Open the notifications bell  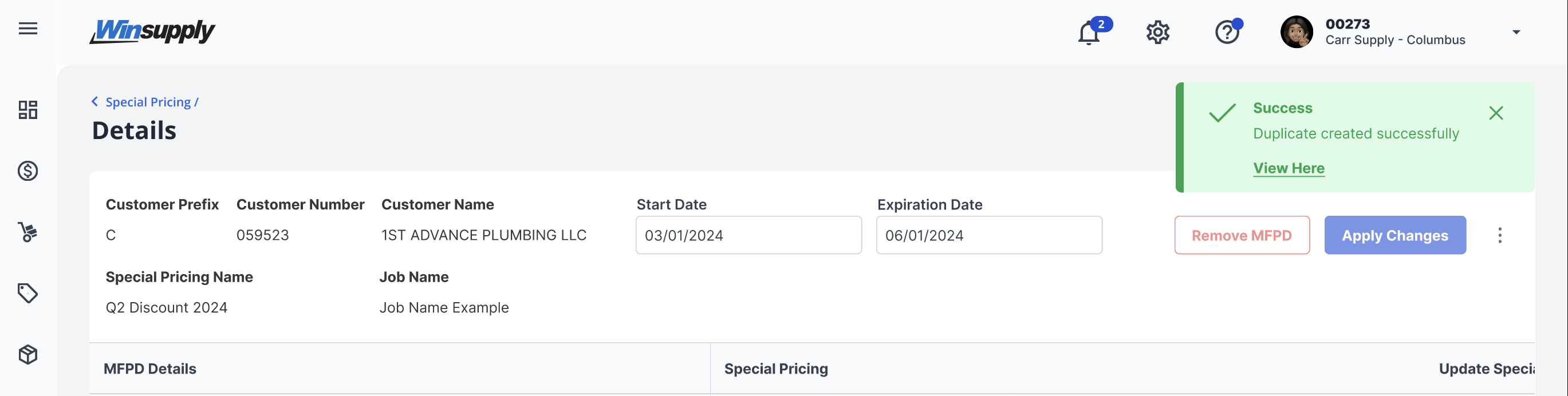(x=1089, y=33)
